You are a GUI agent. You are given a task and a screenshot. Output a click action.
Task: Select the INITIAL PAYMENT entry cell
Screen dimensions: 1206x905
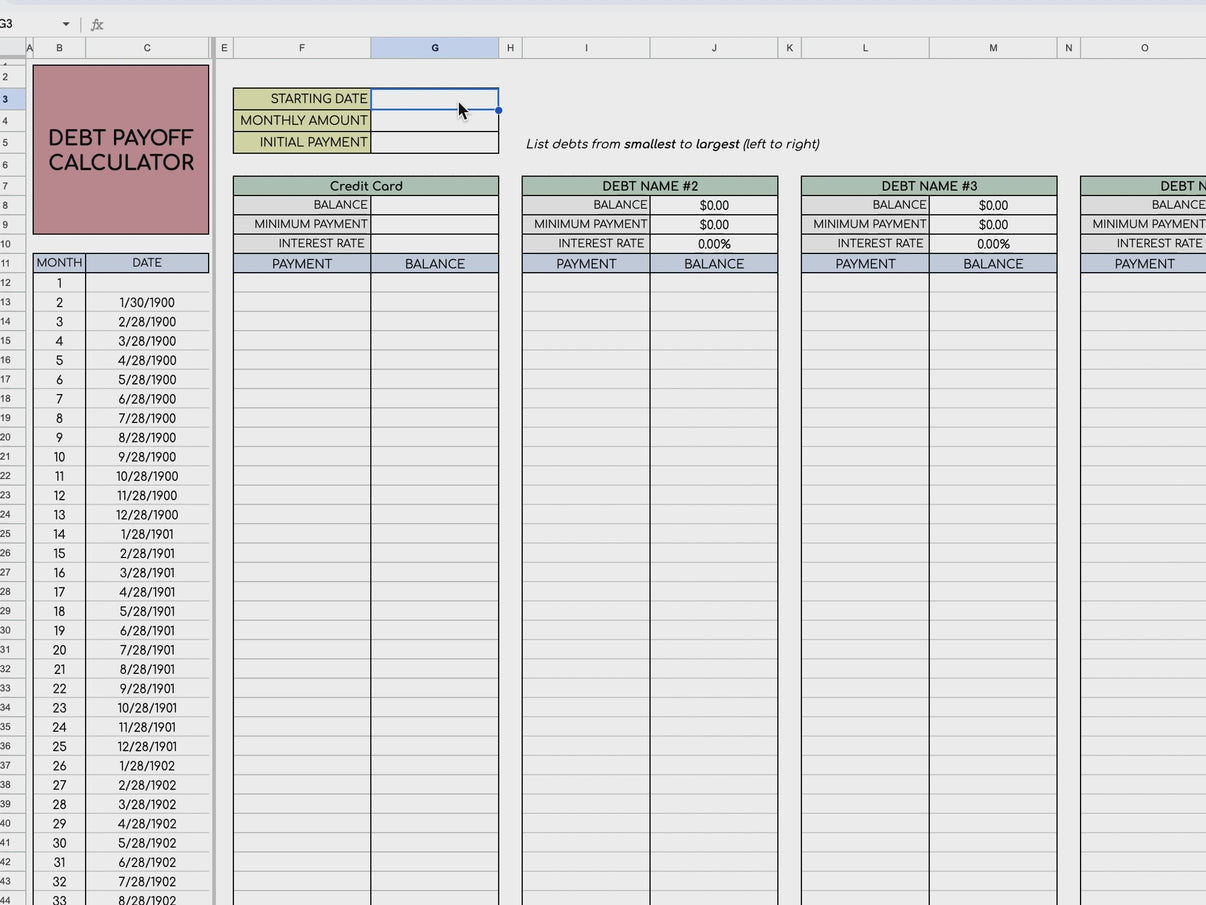434,141
